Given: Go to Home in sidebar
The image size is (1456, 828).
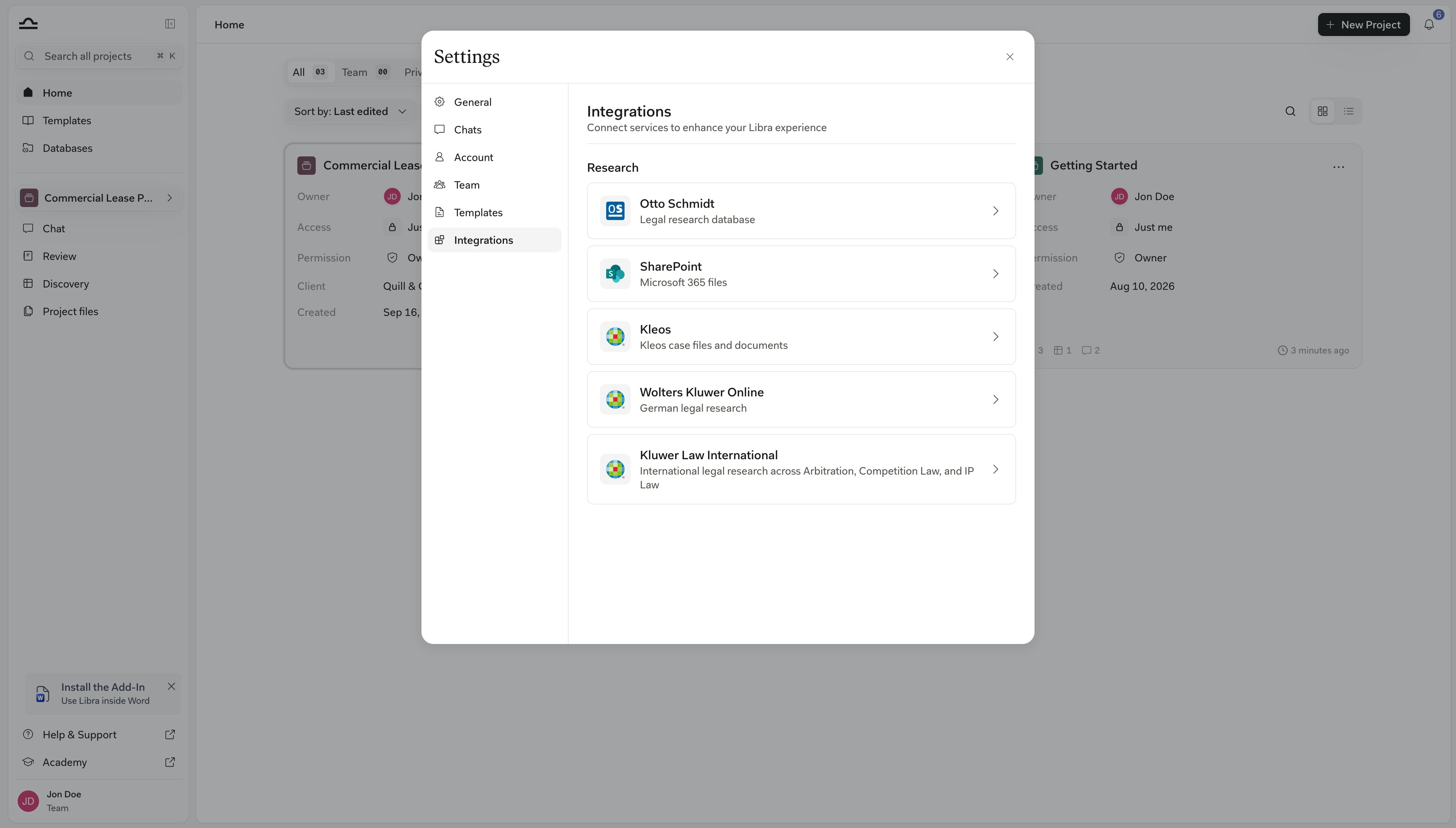Looking at the screenshot, I should point(100,93).
